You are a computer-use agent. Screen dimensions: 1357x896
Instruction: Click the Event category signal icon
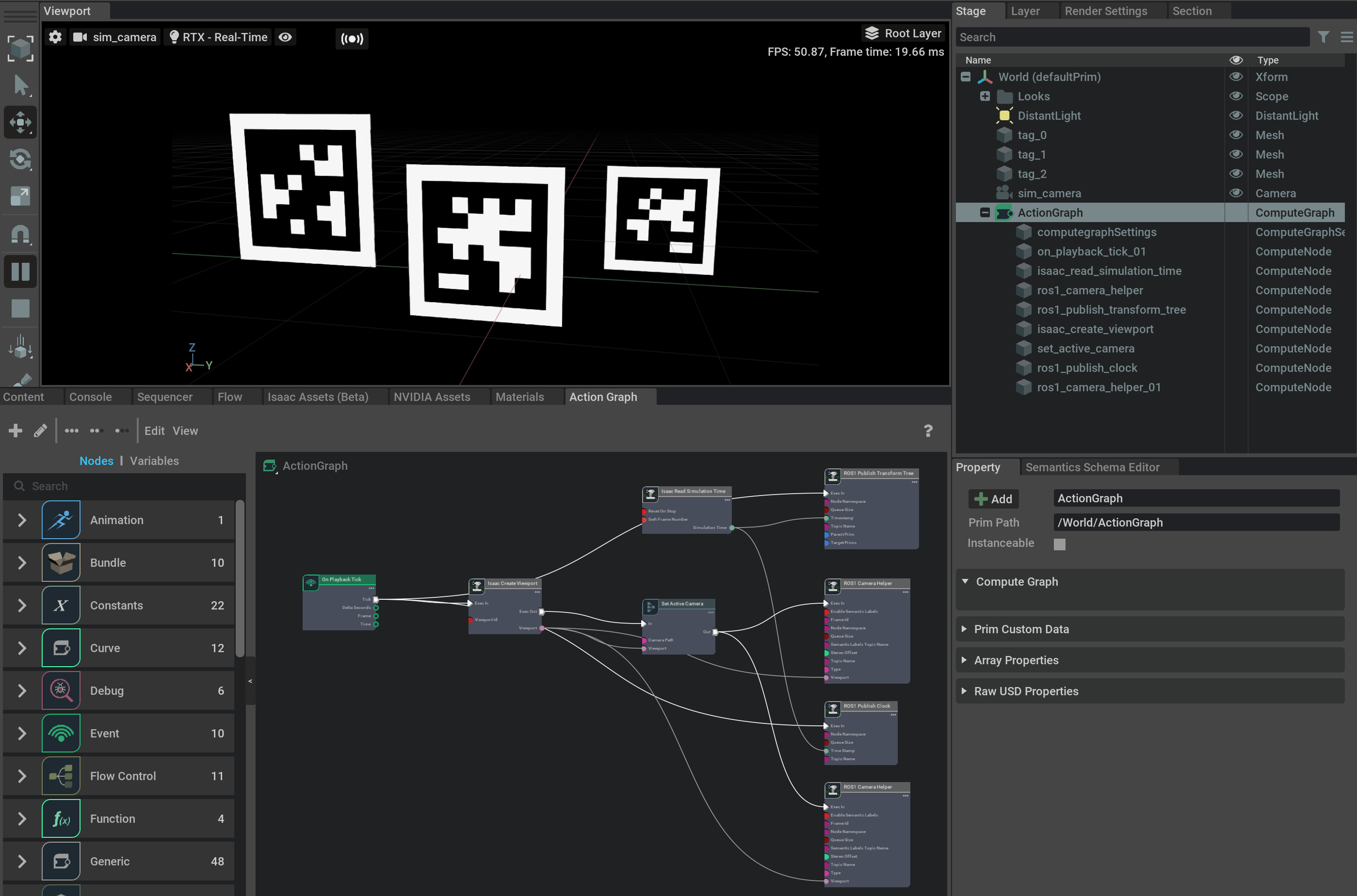click(x=61, y=733)
